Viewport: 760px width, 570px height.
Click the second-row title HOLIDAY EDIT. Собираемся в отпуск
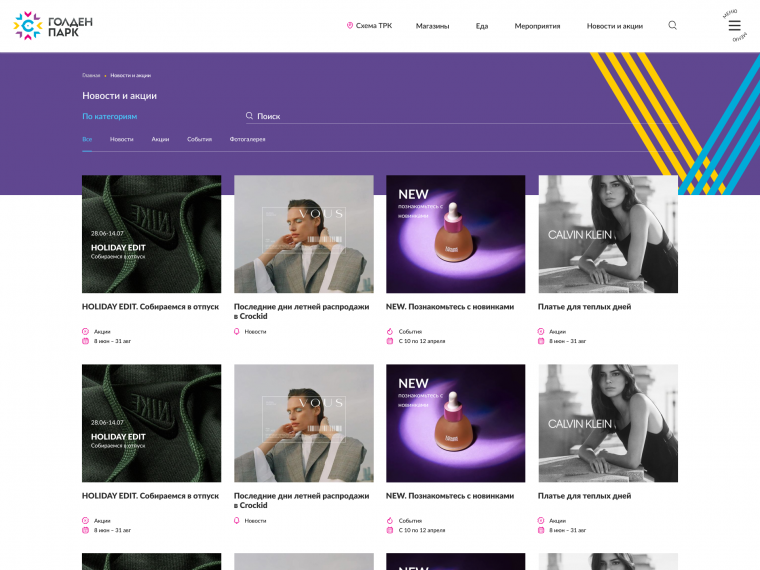click(150, 496)
